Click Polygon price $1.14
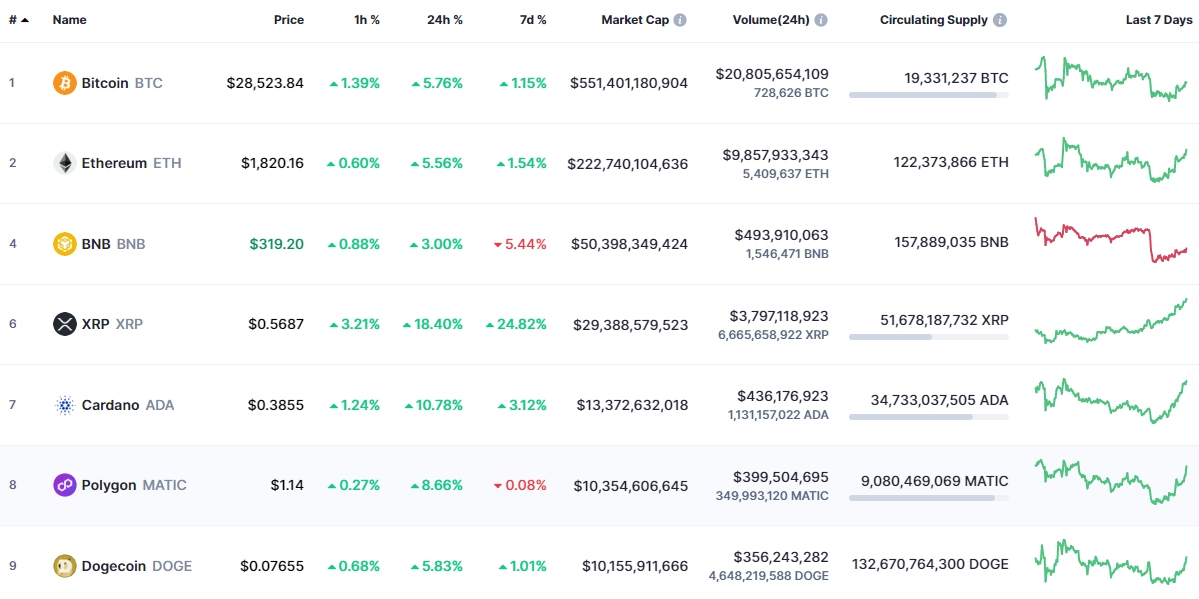 point(288,485)
